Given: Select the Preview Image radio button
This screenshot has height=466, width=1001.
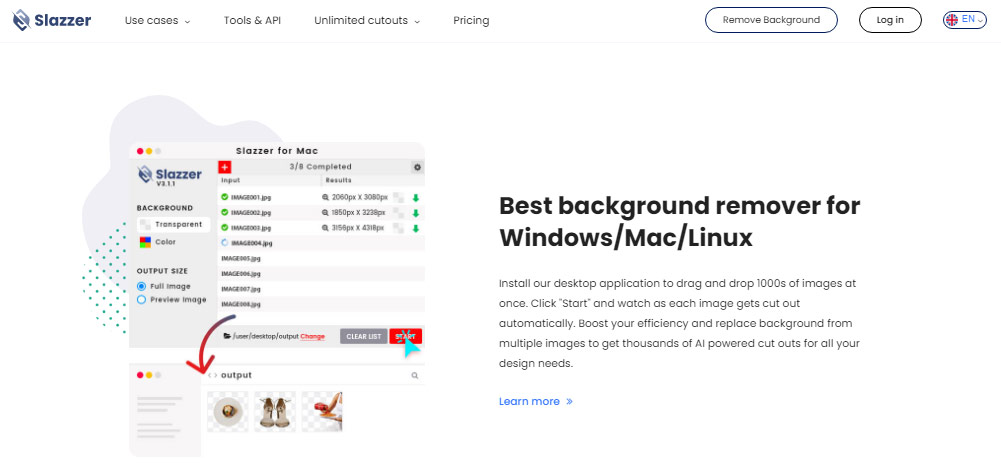Looking at the screenshot, I should (142, 299).
